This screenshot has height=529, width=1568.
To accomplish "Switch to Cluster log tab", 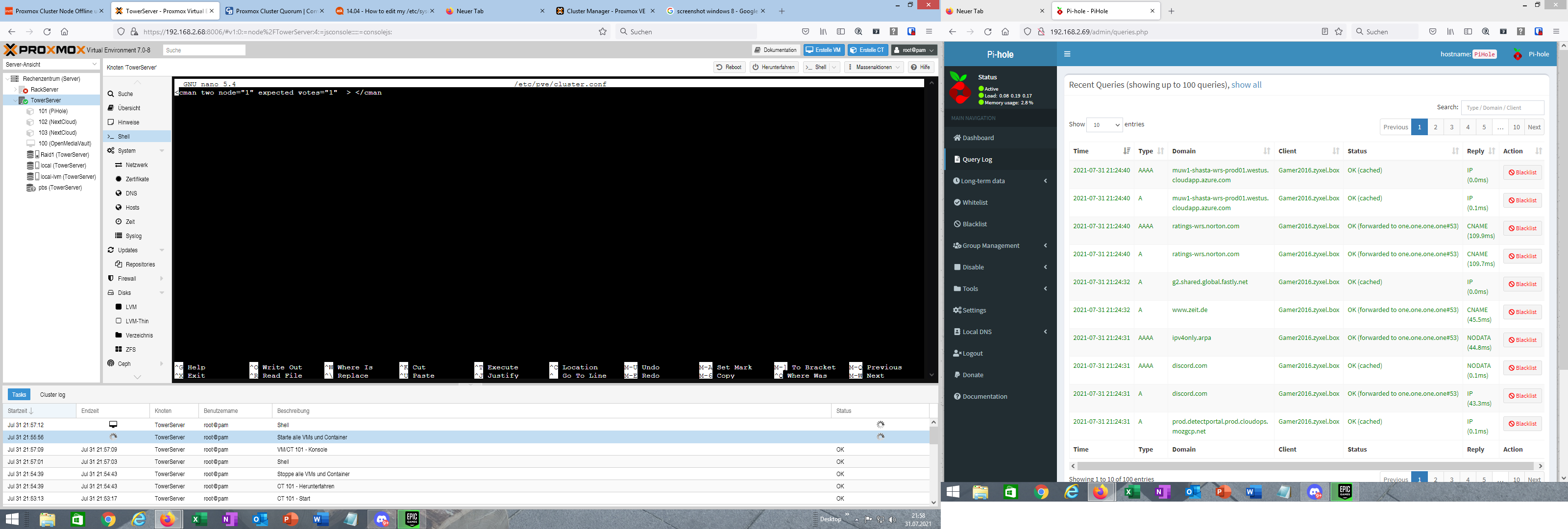I will [x=52, y=394].
